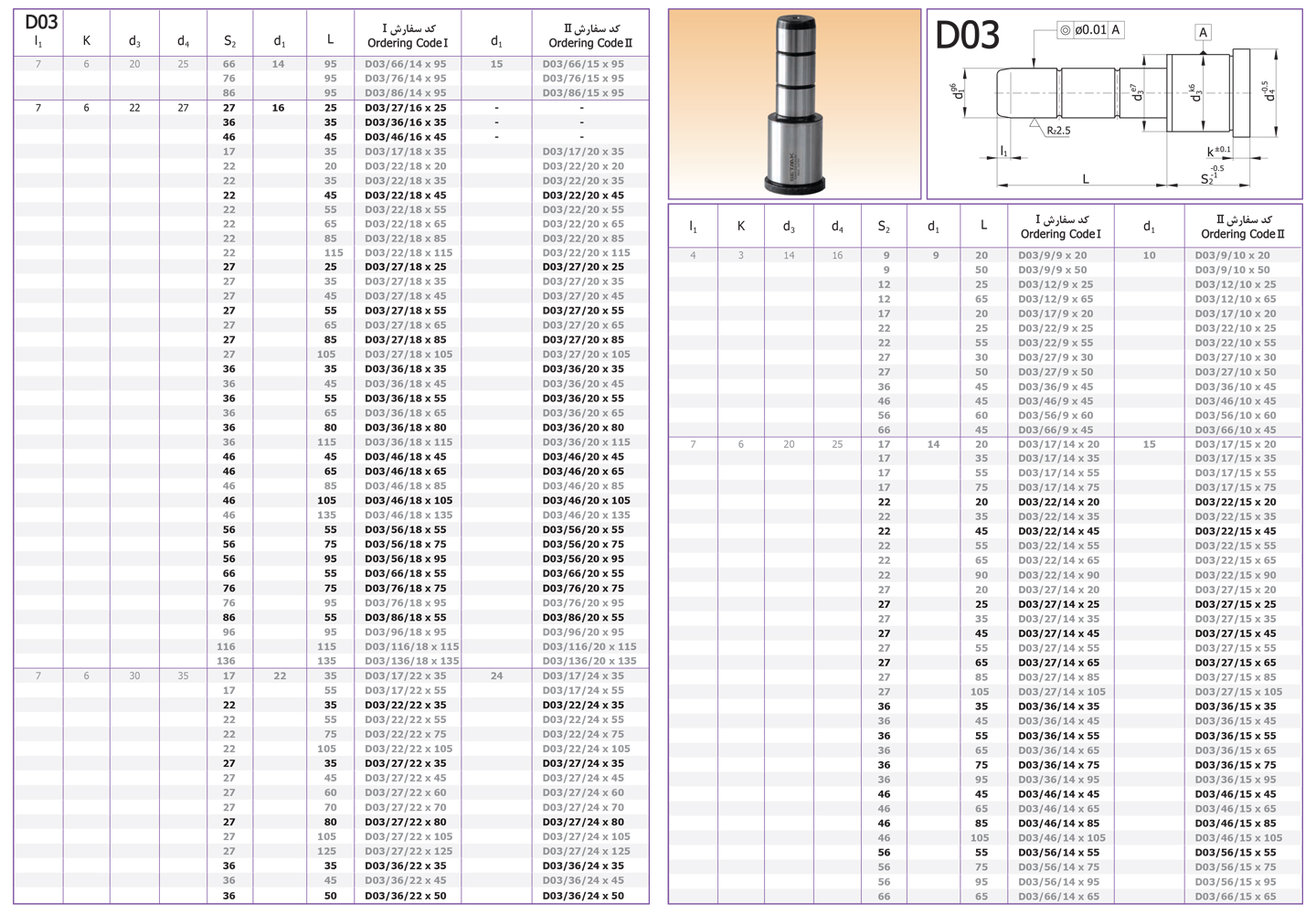Image resolution: width=1316 pixels, height=914 pixels.
Task: Select ordering code D03/56/18 x 75
Action: tap(406, 545)
